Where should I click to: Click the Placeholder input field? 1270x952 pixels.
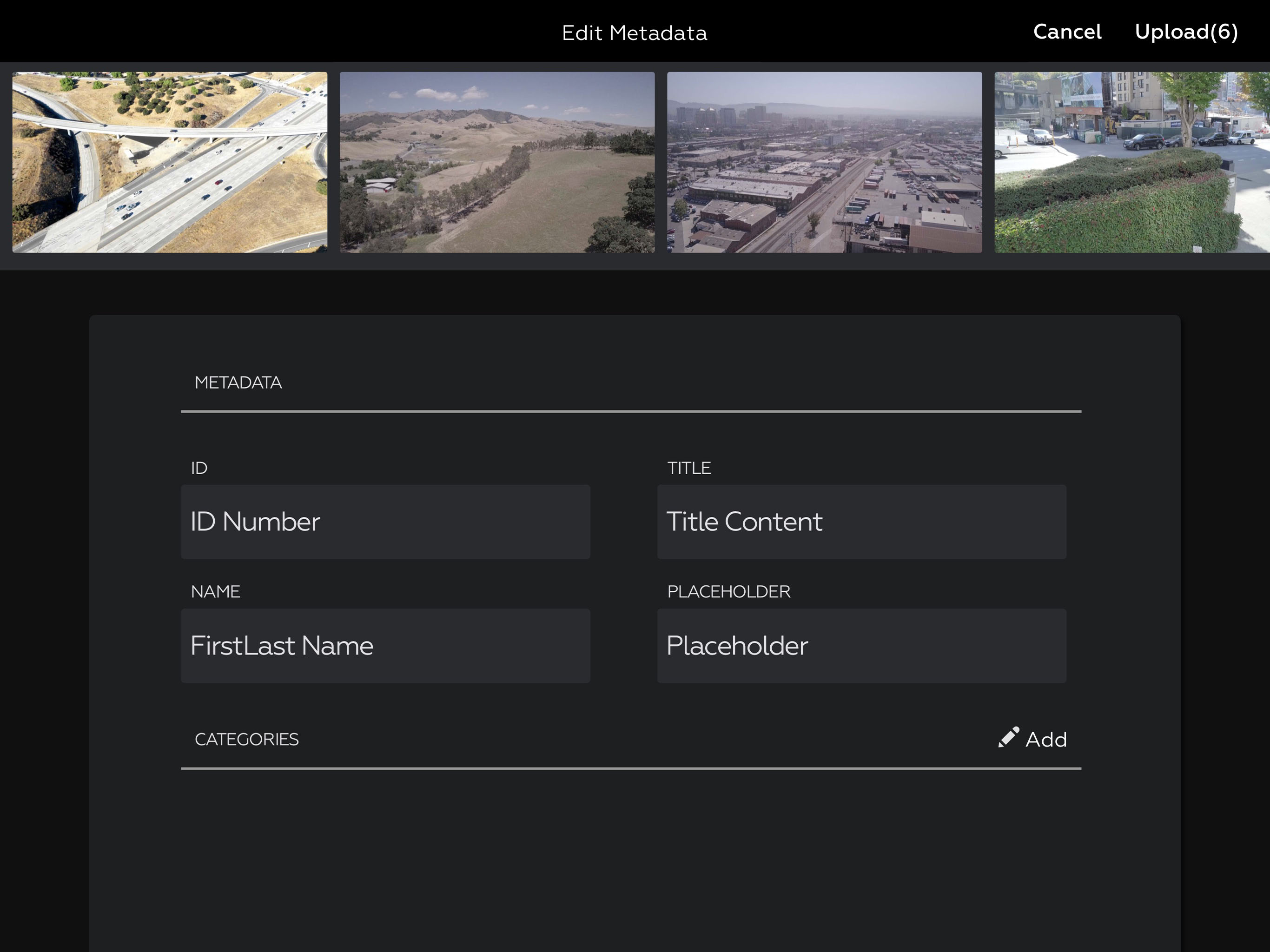[x=862, y=646]
